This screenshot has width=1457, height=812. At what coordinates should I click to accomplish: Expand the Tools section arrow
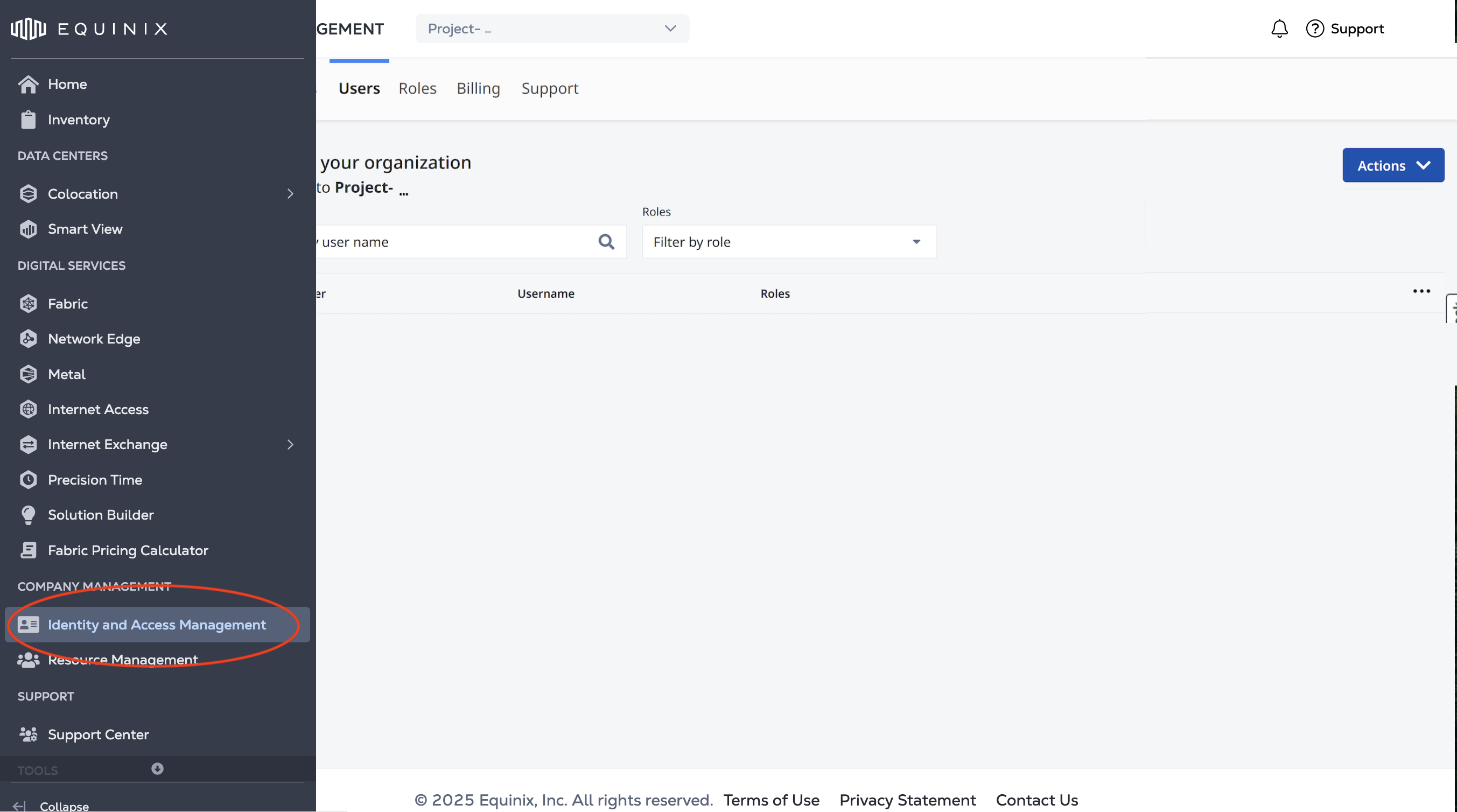157,768
